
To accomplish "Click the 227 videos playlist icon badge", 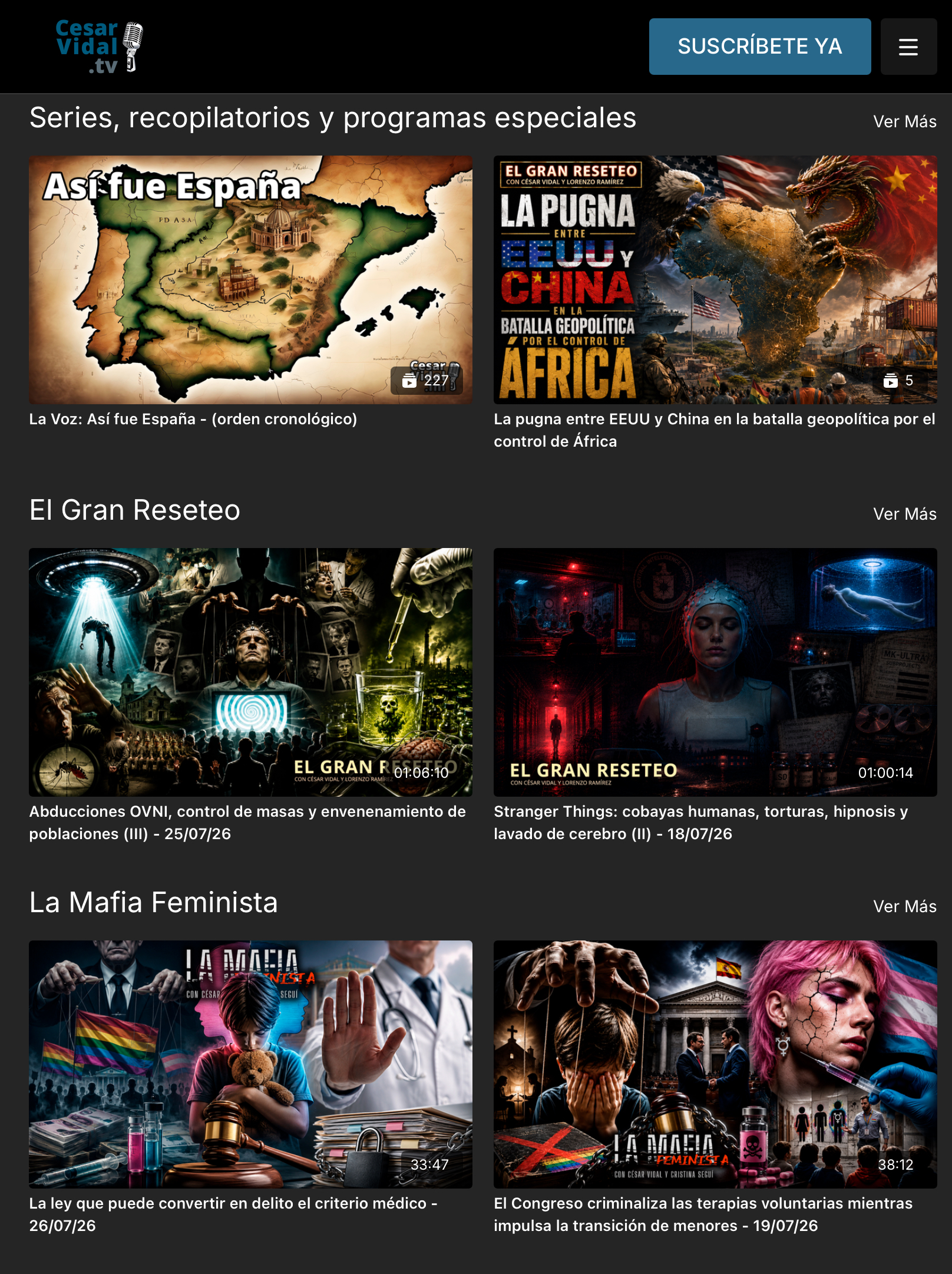I will click(x=427, y=381).
